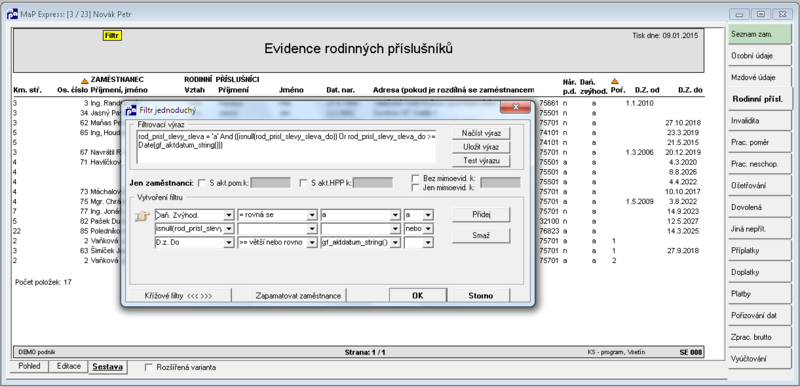Click the Filtr jednoduchý dialog title icon
Image resolution: width=800 pixels, height=387 pixels.
pyautogui.click(x=131, y=110)
